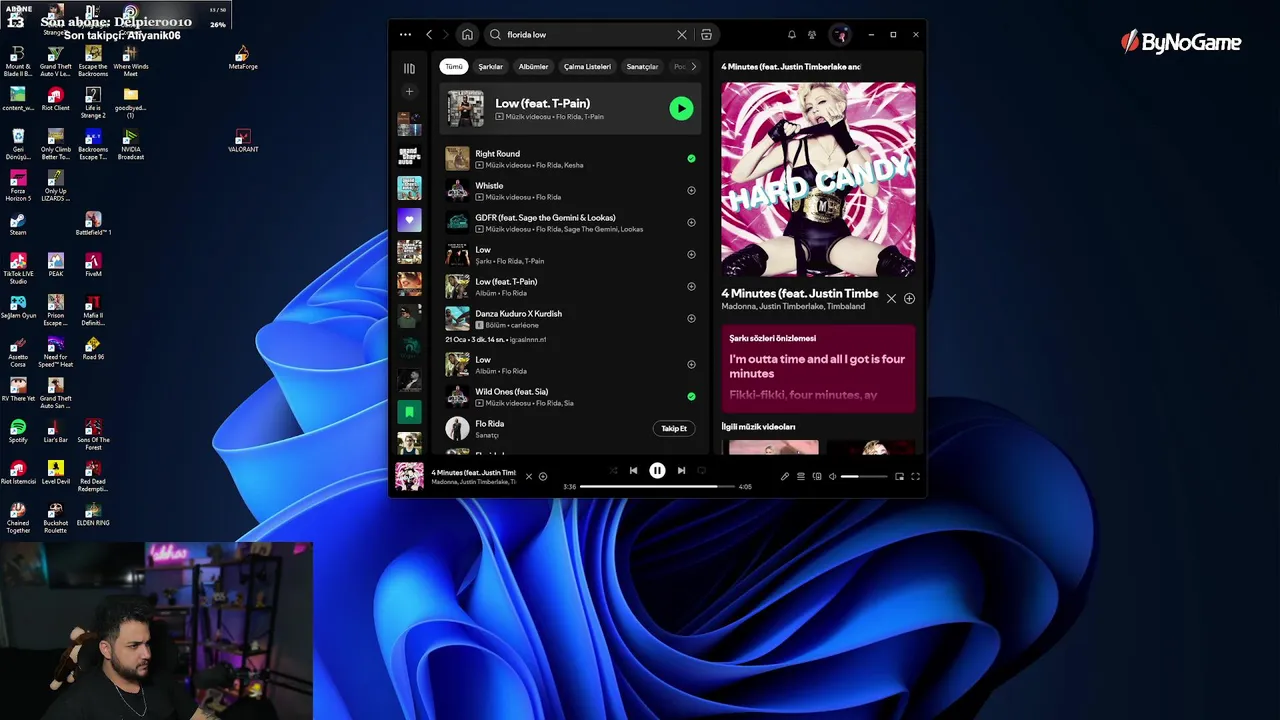Screen dimensions: 1280x720
Task: Open Steam desktop shortcut
Action: pyautogui.click(x=18, y=224)
